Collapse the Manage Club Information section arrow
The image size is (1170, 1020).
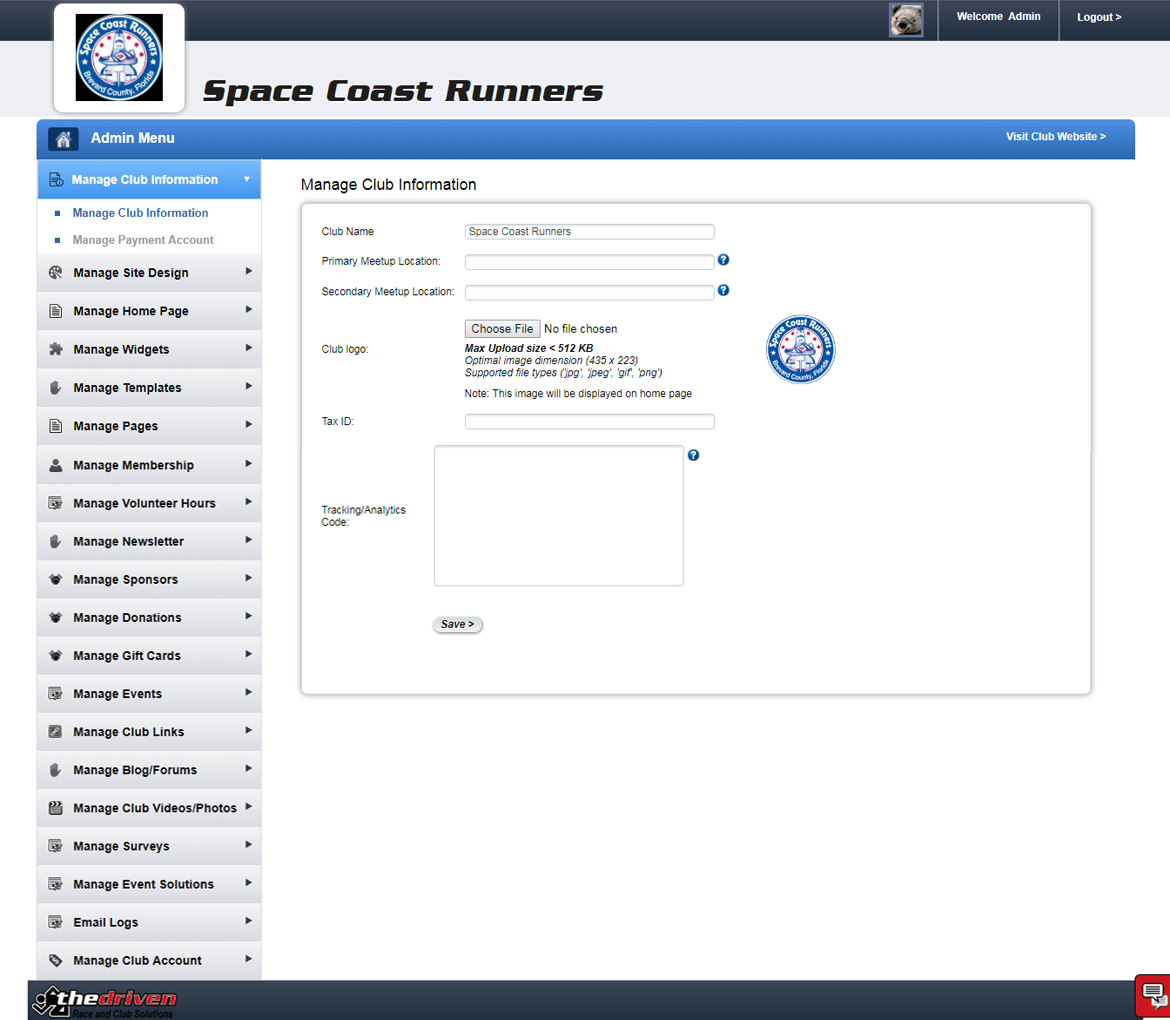point(247,180)
